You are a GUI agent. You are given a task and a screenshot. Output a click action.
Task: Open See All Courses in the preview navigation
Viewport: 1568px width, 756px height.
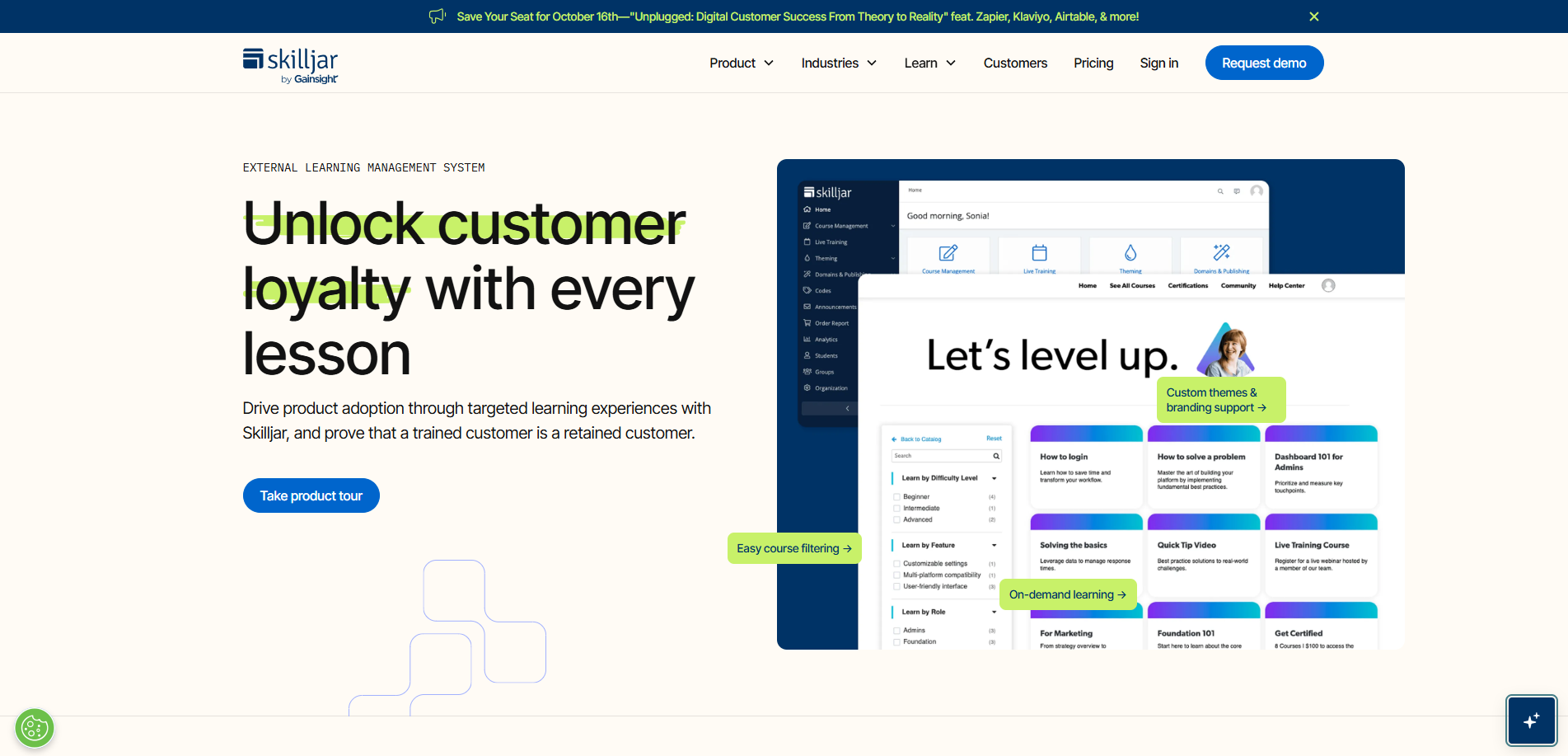[1132, 285]
